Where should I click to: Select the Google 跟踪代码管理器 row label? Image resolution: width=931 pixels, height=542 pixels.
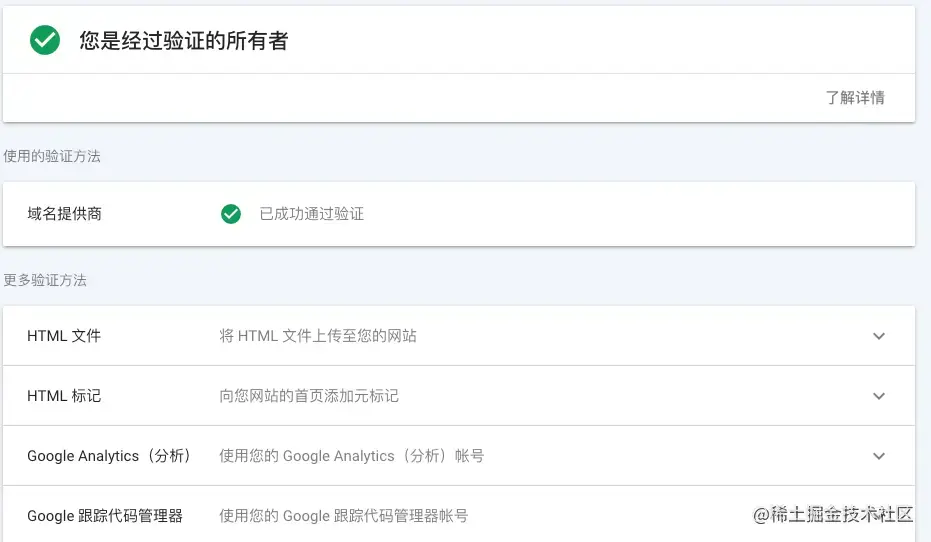tap(105, 516)
